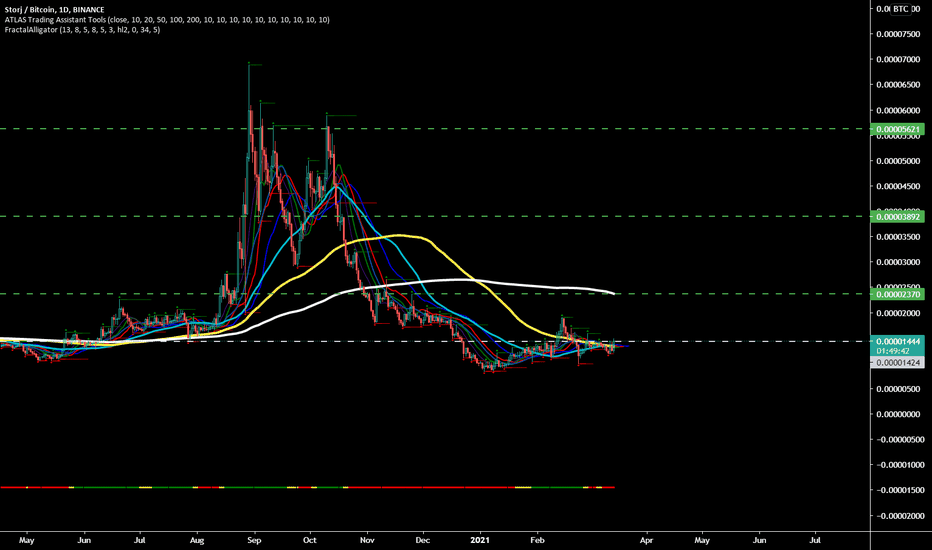Click the current price label 0.00001444
Viewport: 932px width, 550px height.
[897, 341]
